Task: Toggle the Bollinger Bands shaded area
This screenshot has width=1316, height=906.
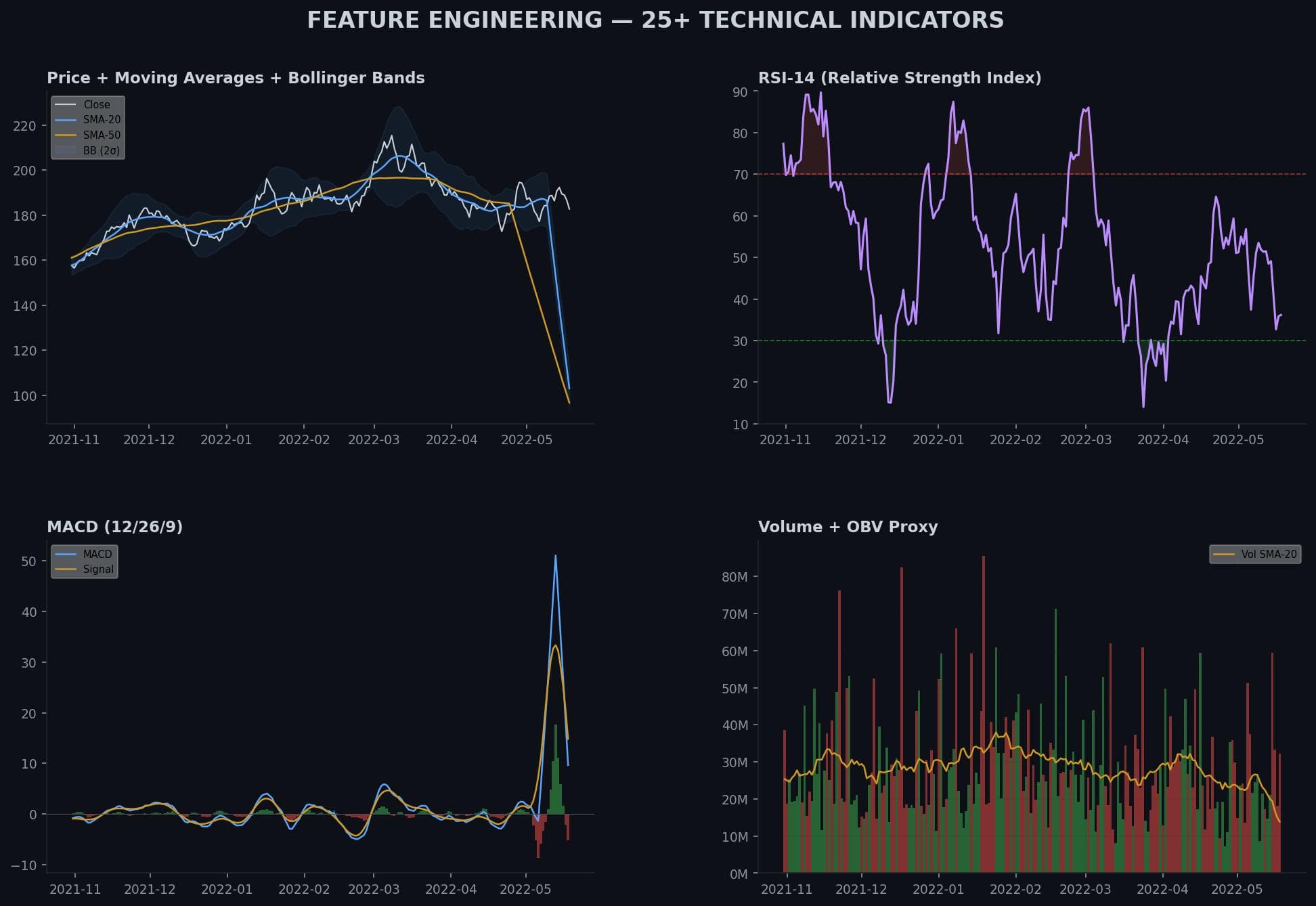Action: coord(100,151)
